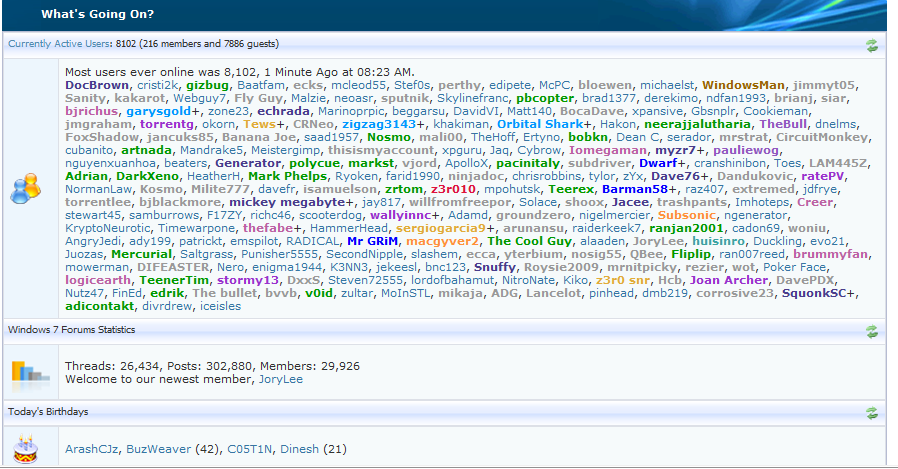This screenshot has width=898, height=469.
Task: Select user neerajjalutharia
Action: pos(697,124)
